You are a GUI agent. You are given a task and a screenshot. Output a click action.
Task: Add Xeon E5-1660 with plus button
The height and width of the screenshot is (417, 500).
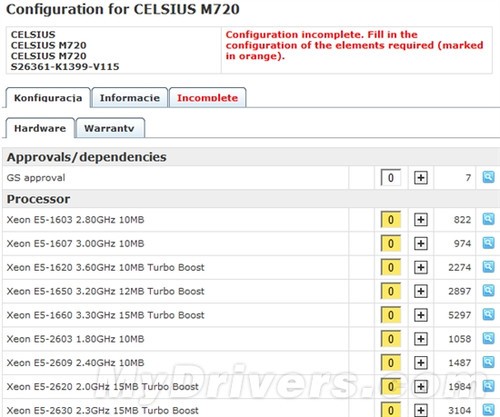421,315
